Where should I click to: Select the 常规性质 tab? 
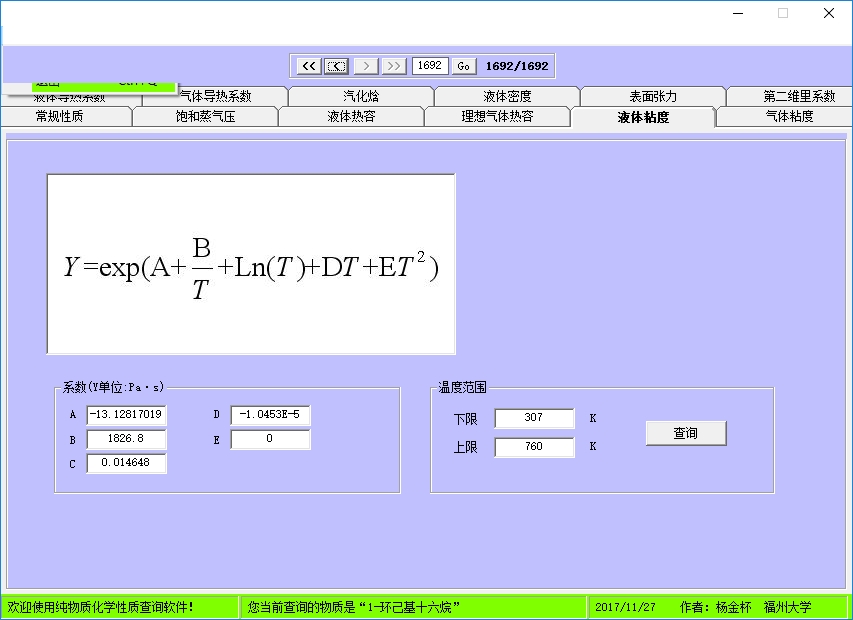click(66, 116)
